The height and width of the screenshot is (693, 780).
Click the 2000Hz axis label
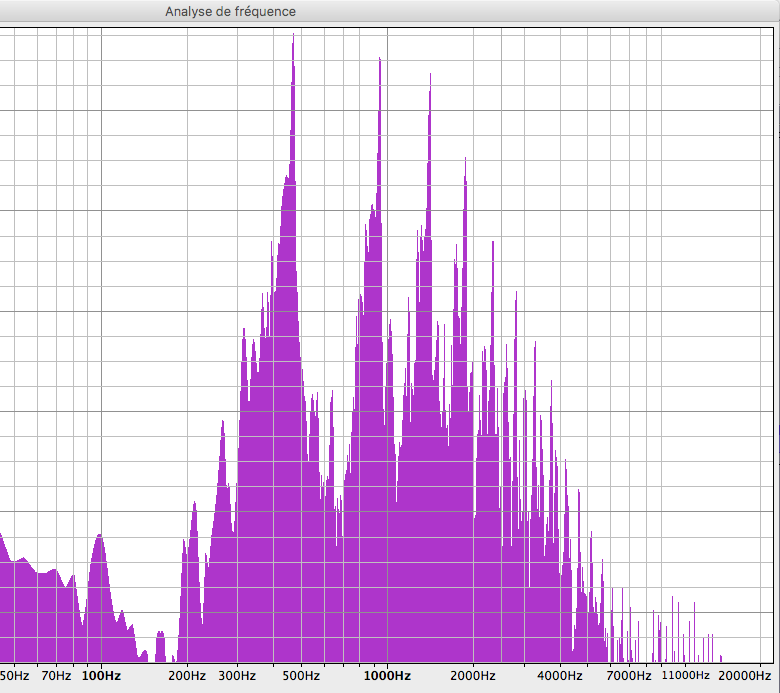pos(473,676)
